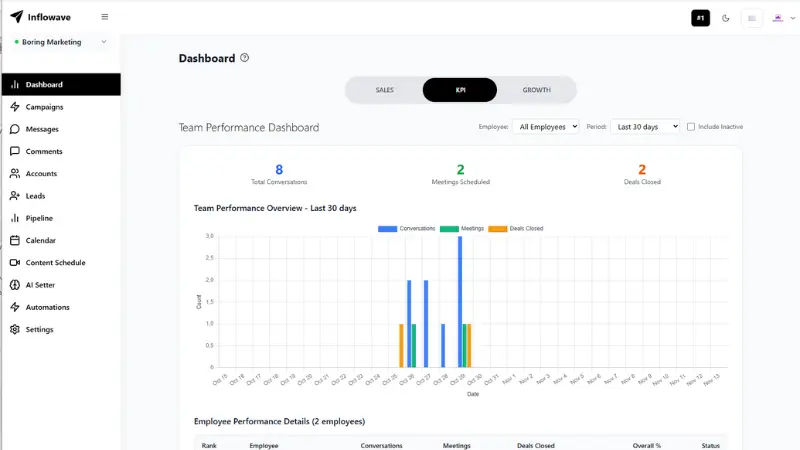Click Employee Performance Details heading
Screen dimensions: 800x450
[280, 421]
